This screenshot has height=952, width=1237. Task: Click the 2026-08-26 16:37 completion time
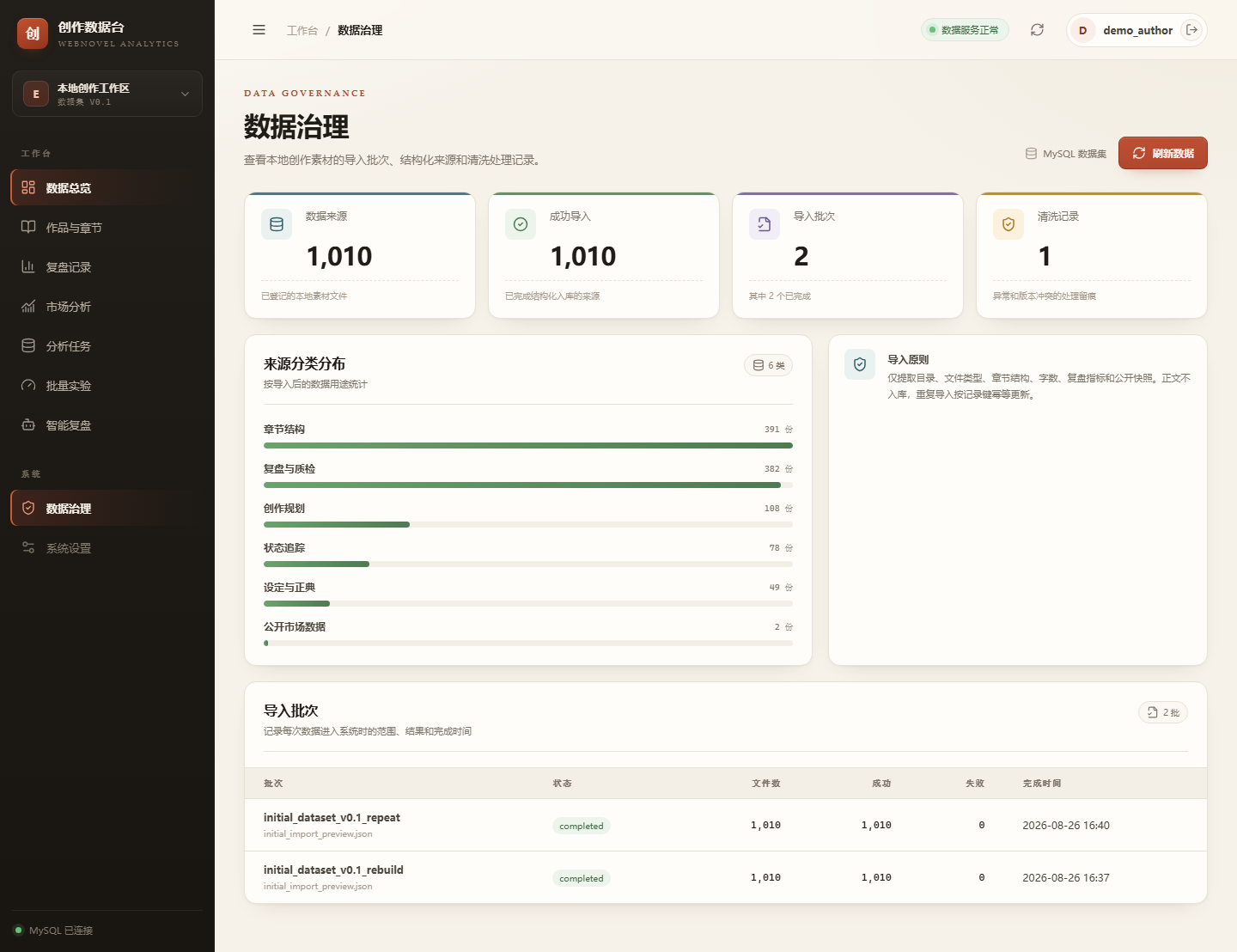point(1066,878)
